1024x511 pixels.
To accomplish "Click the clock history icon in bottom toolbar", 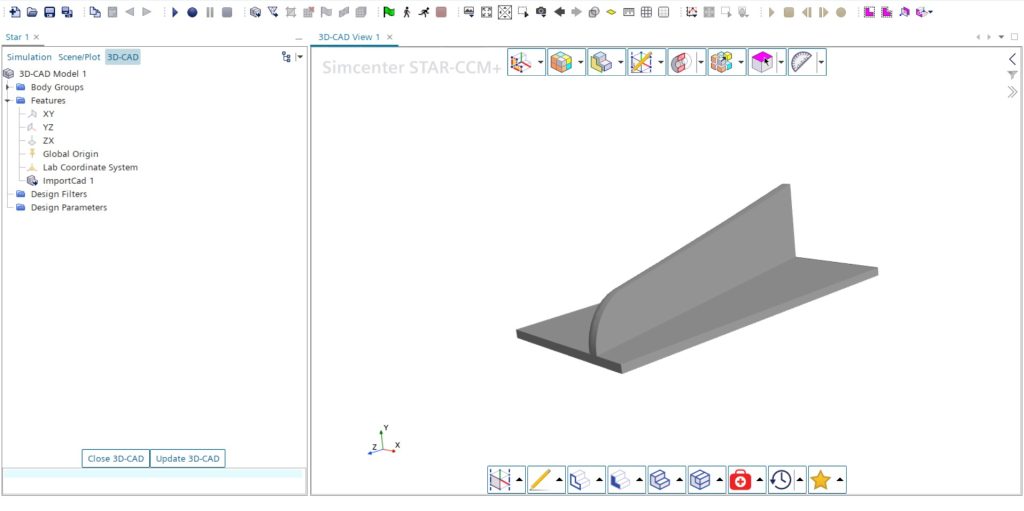I will (x=780, y=480).
